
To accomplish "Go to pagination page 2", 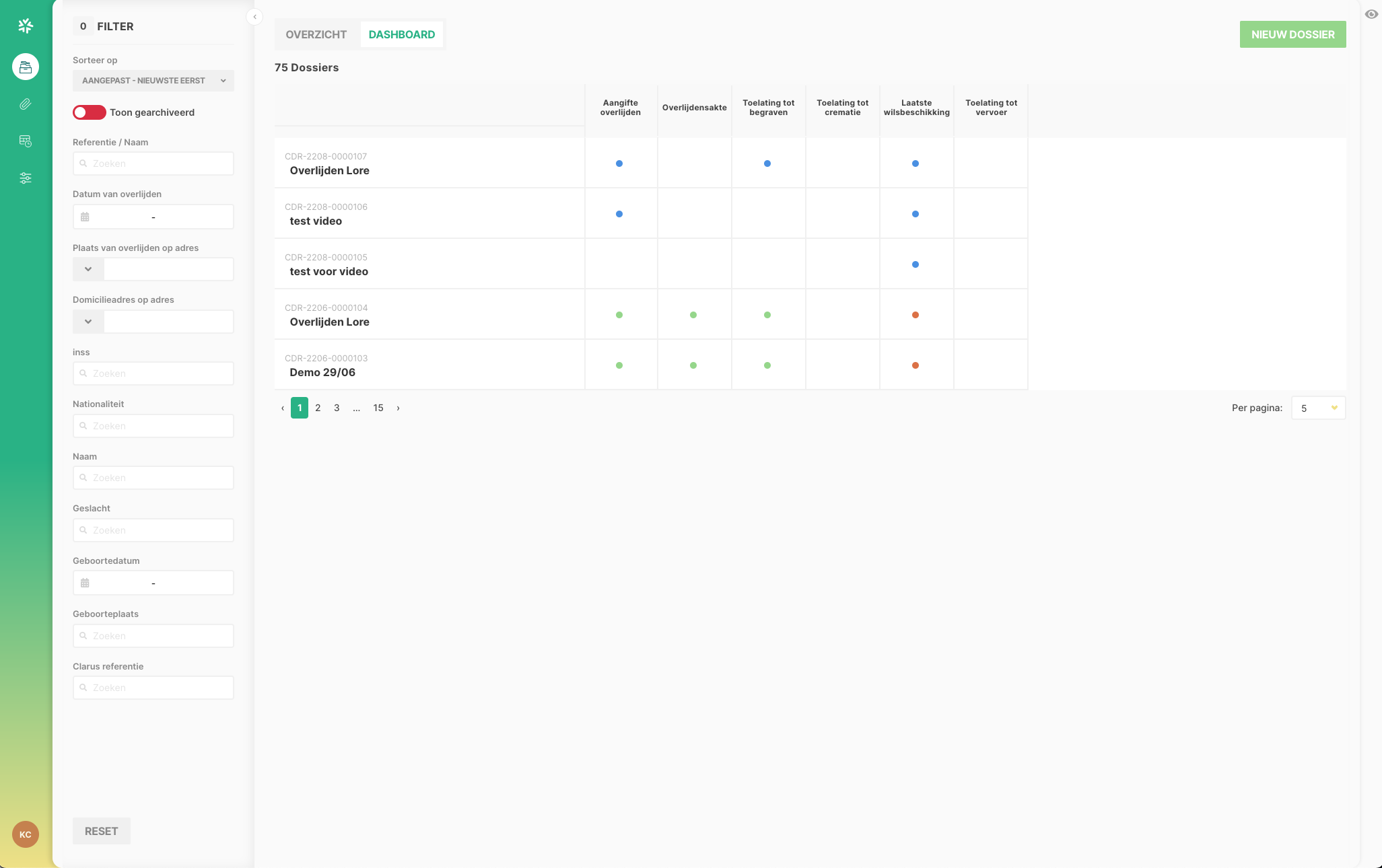I will pos(318,408).
